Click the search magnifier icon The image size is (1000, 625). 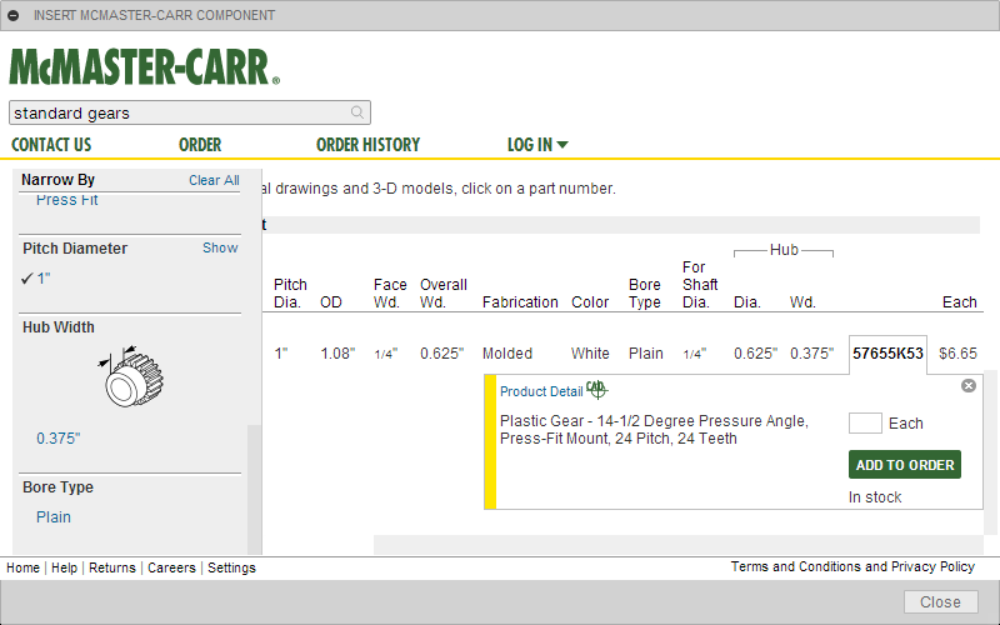click(x=357, y=113)
